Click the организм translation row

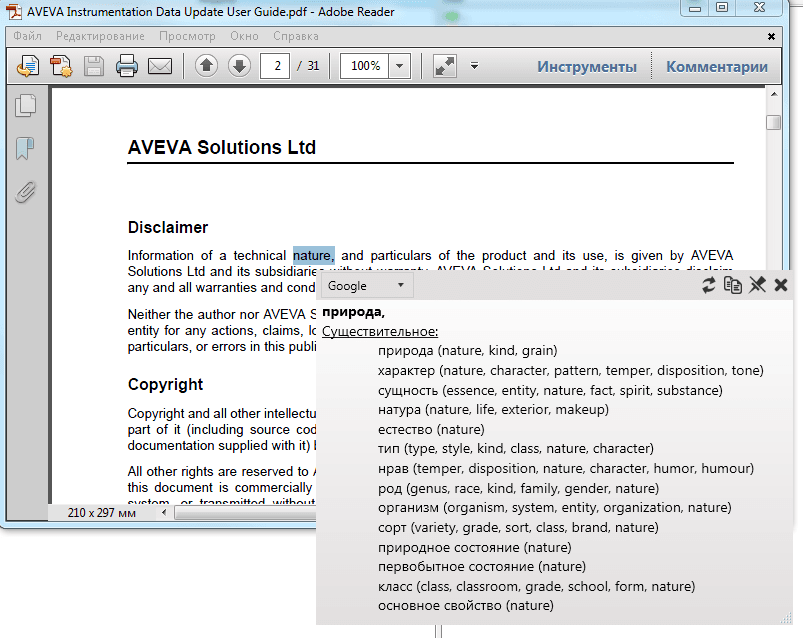[x=555, y=507]
